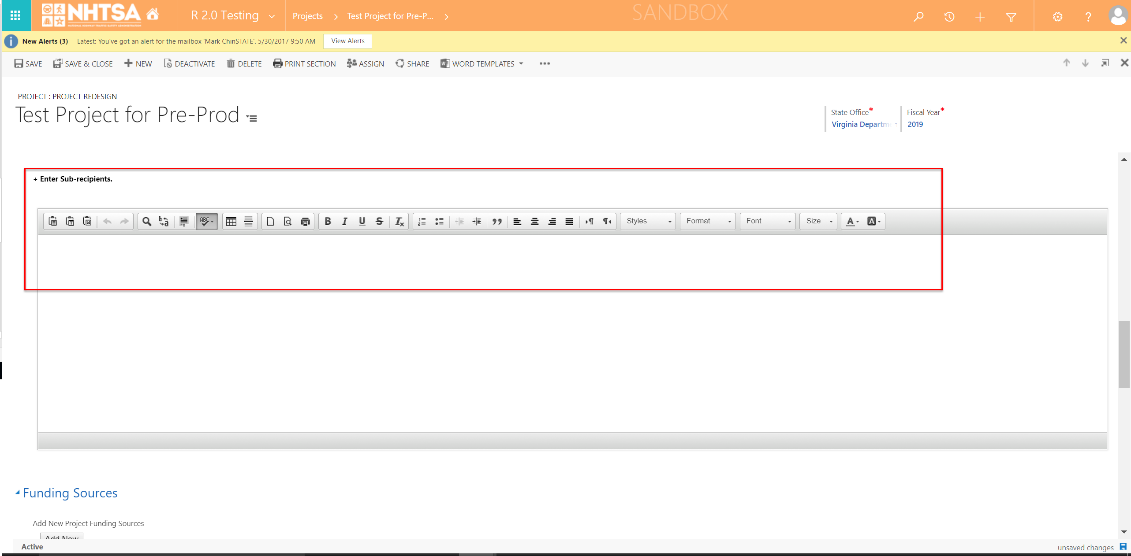Click the Increase Indent icon
The image size is (1131, 556).
coord(477,221)
